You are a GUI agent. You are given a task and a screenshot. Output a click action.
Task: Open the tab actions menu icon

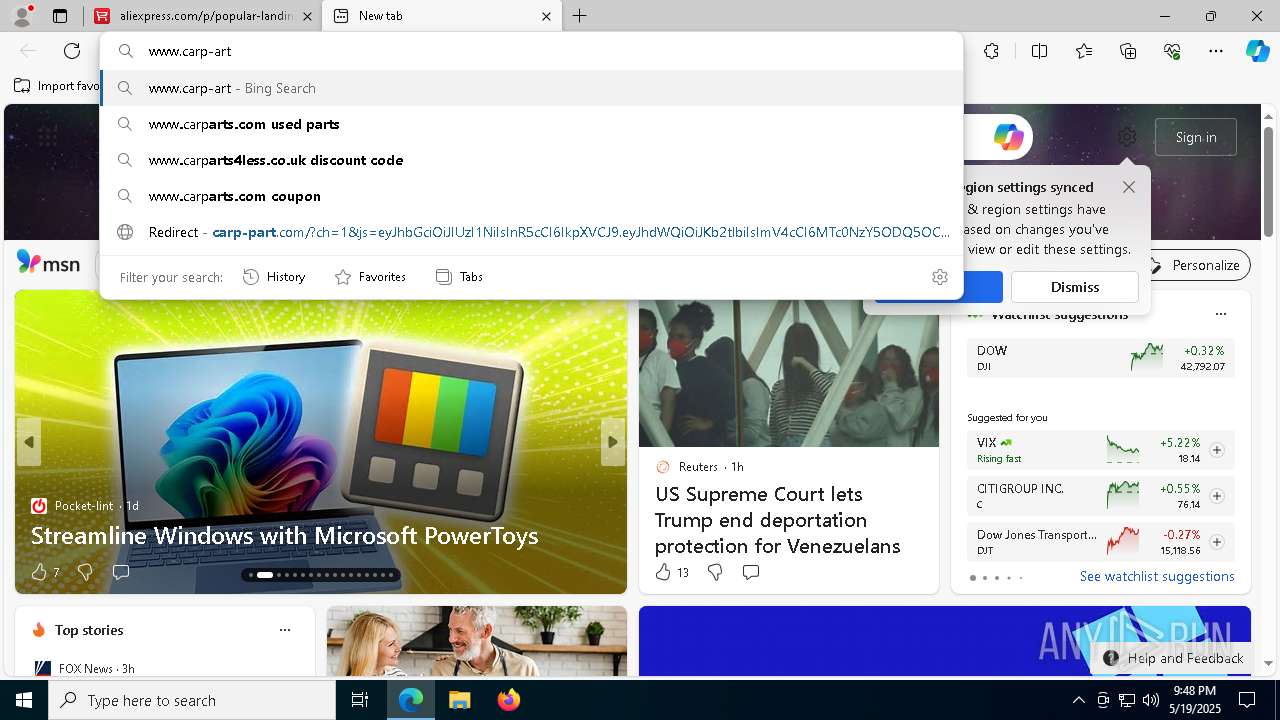click(60, 16)
